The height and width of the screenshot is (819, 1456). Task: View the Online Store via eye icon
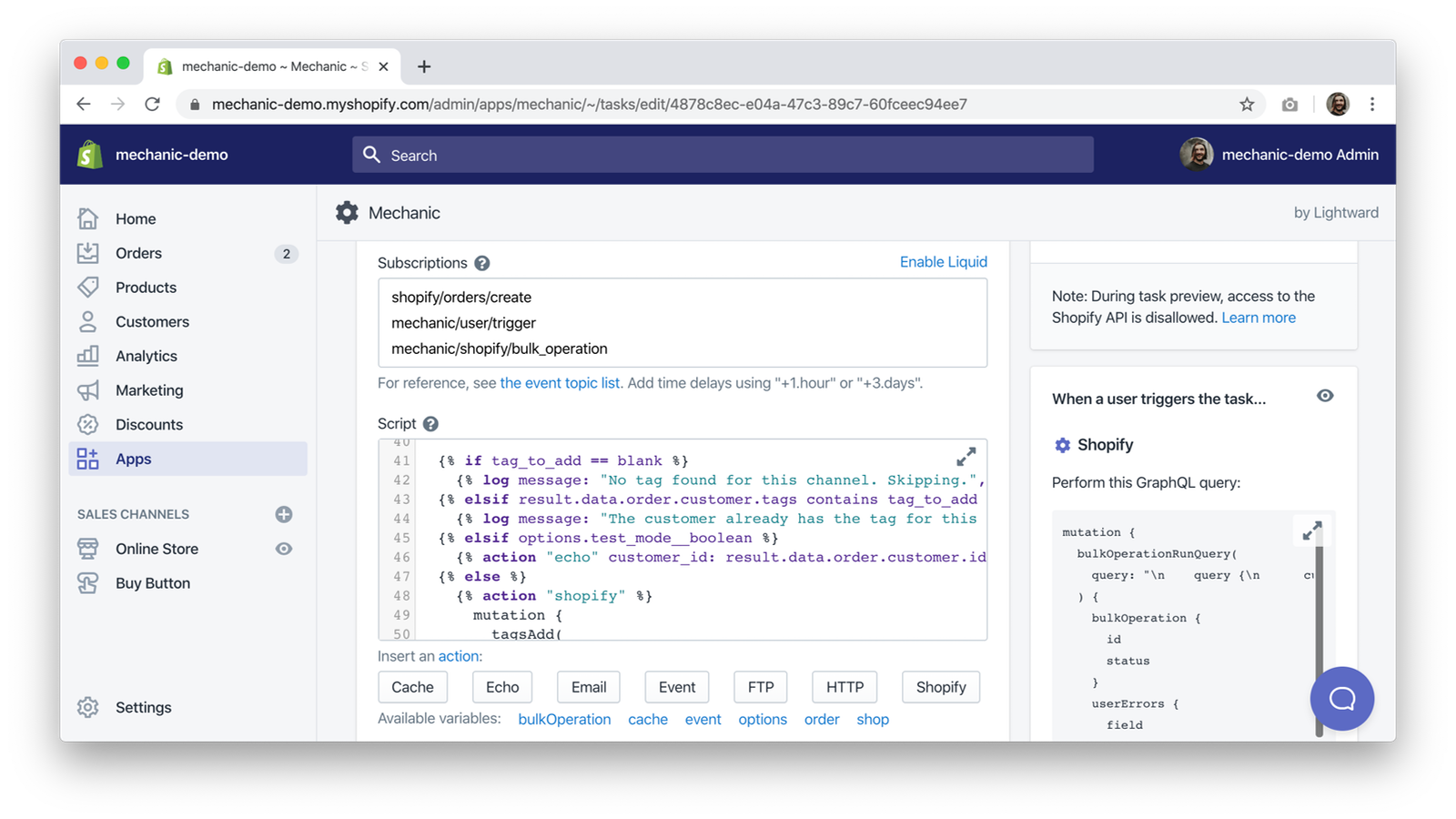(x=284, y=549)
